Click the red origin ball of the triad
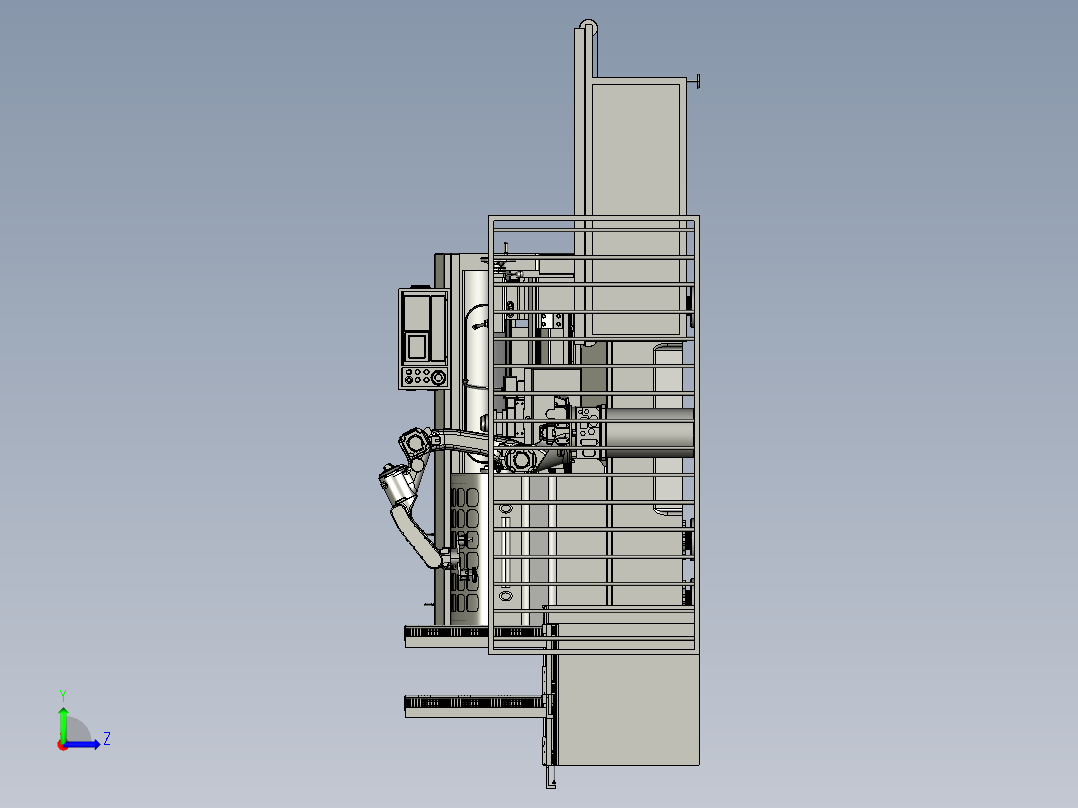Image resolution: width=1078 pixels, height=808 pixels. [x=63, y=745]
